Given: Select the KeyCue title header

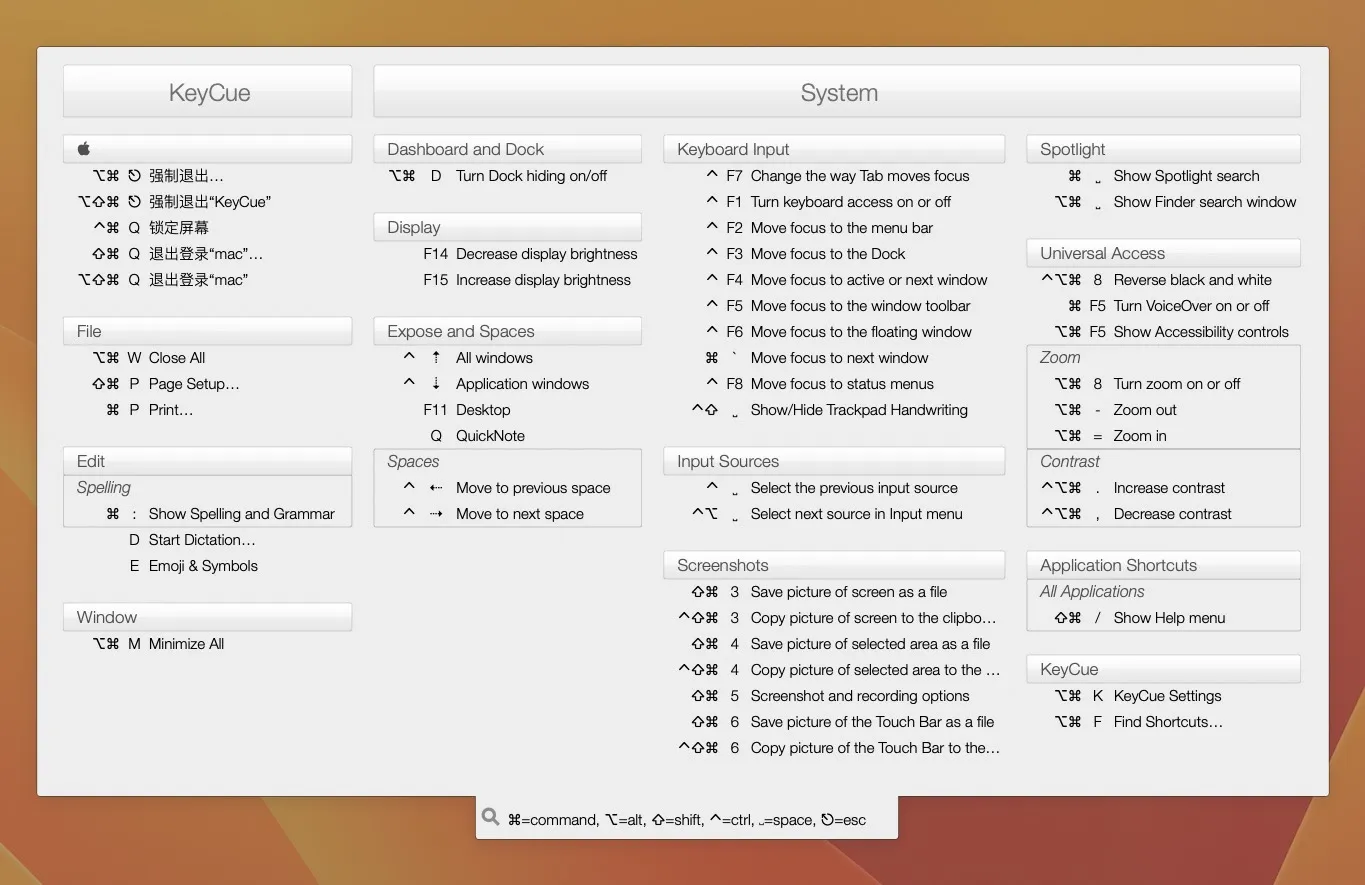Looking at the screenshot, I should 207,92.
